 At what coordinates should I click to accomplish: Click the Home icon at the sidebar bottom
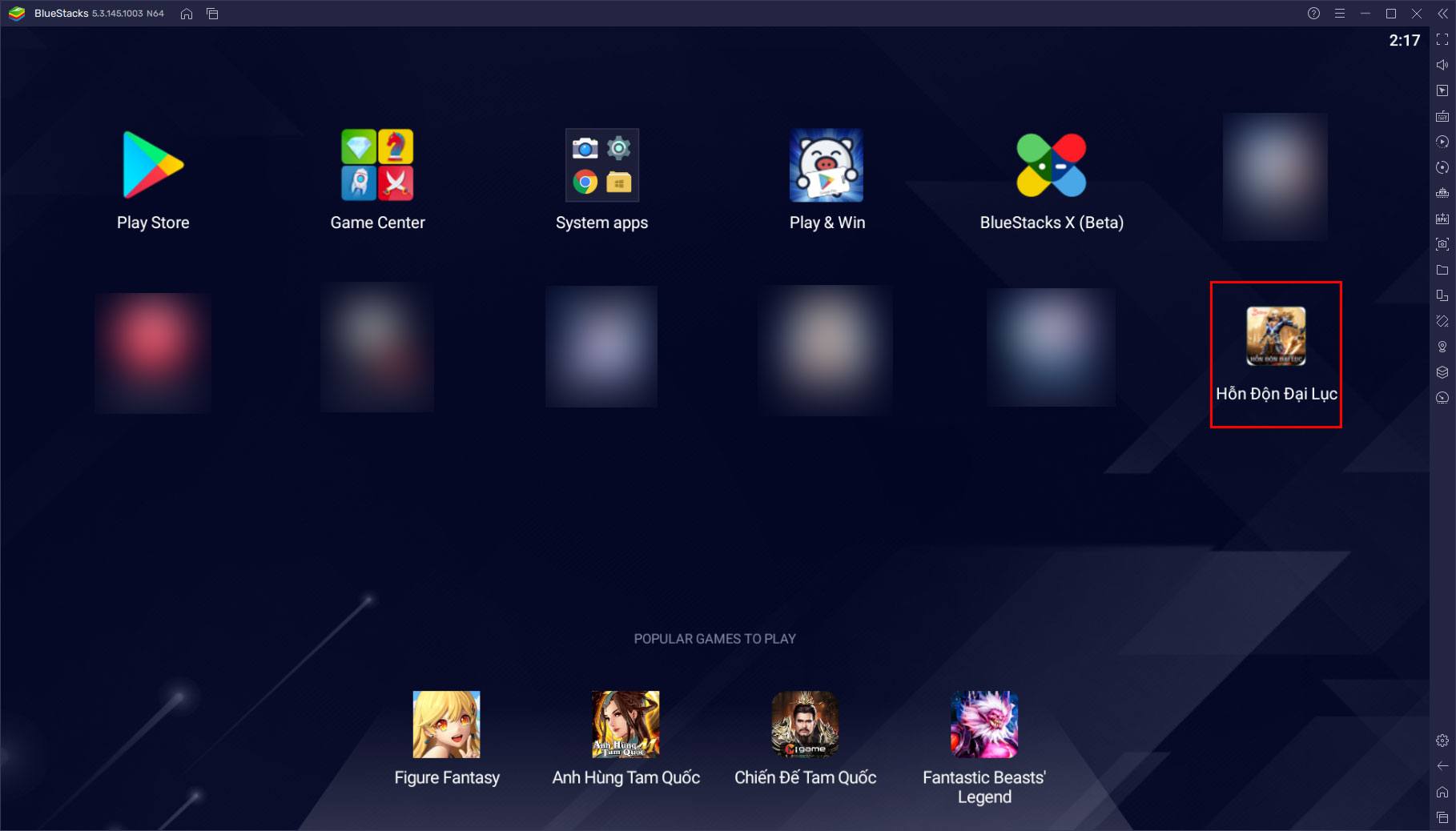tap(1442, 792)
